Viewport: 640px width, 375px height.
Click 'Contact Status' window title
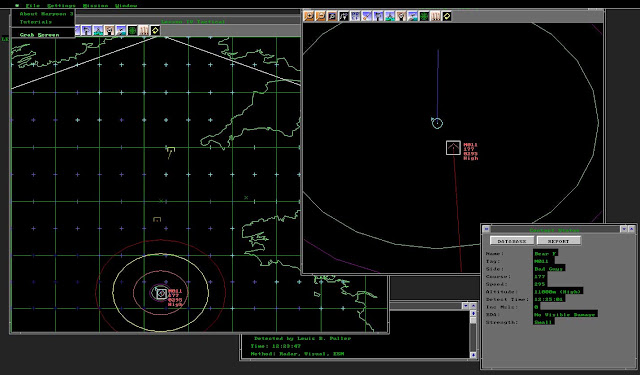point(554,230)
